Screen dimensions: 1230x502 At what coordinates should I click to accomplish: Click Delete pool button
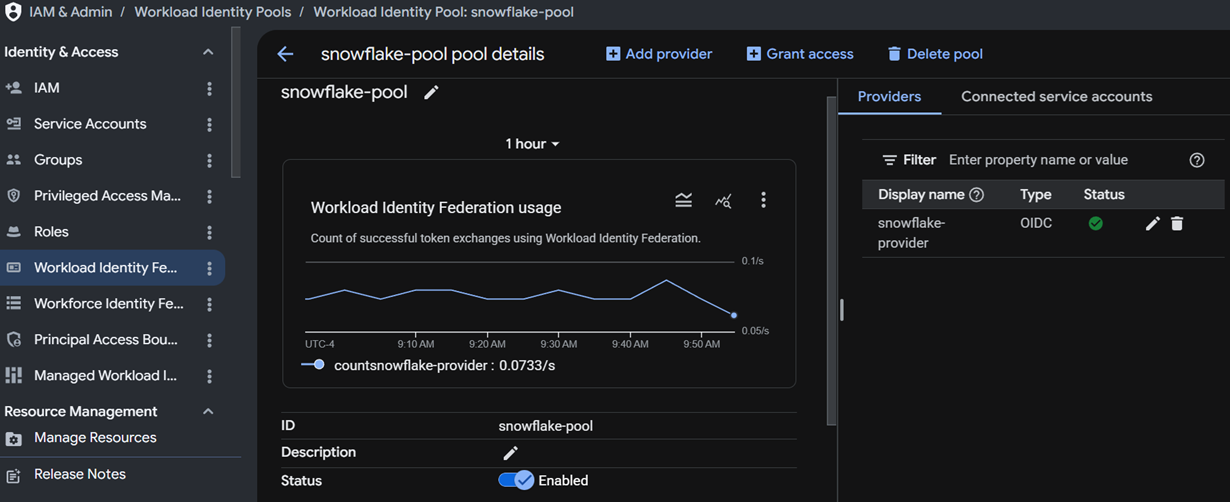pos(935,54)
